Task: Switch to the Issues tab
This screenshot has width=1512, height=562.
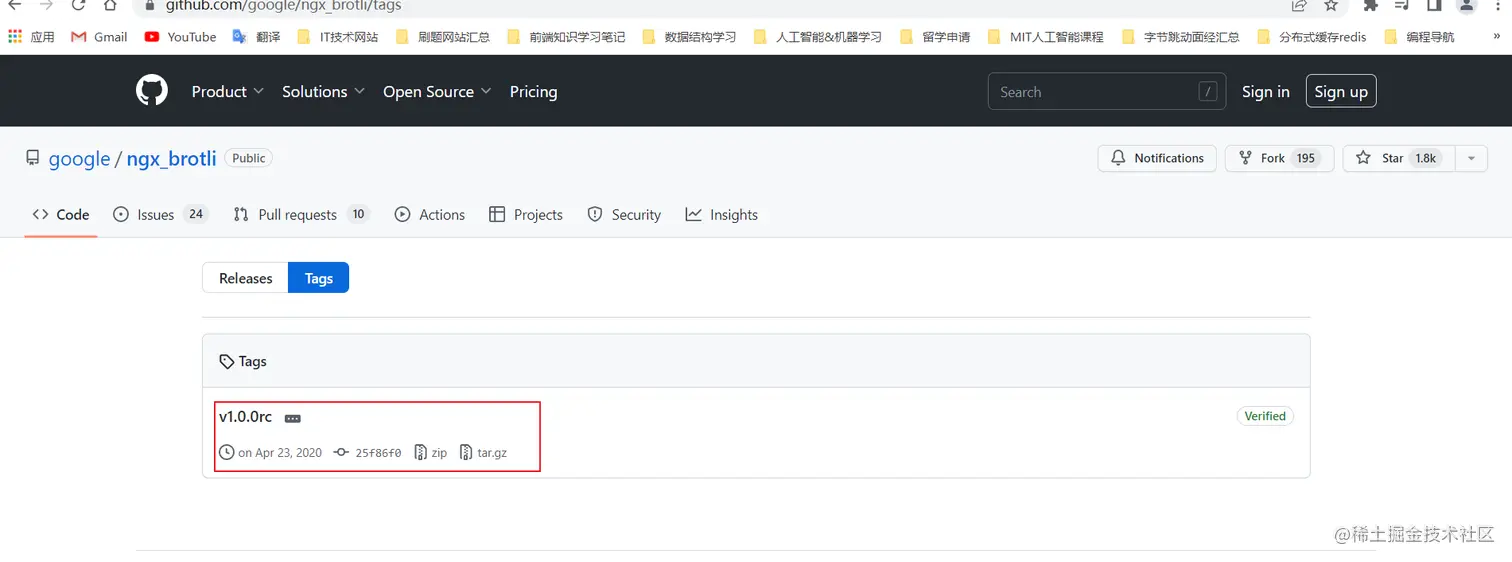Action: click(x=160, y=214)
